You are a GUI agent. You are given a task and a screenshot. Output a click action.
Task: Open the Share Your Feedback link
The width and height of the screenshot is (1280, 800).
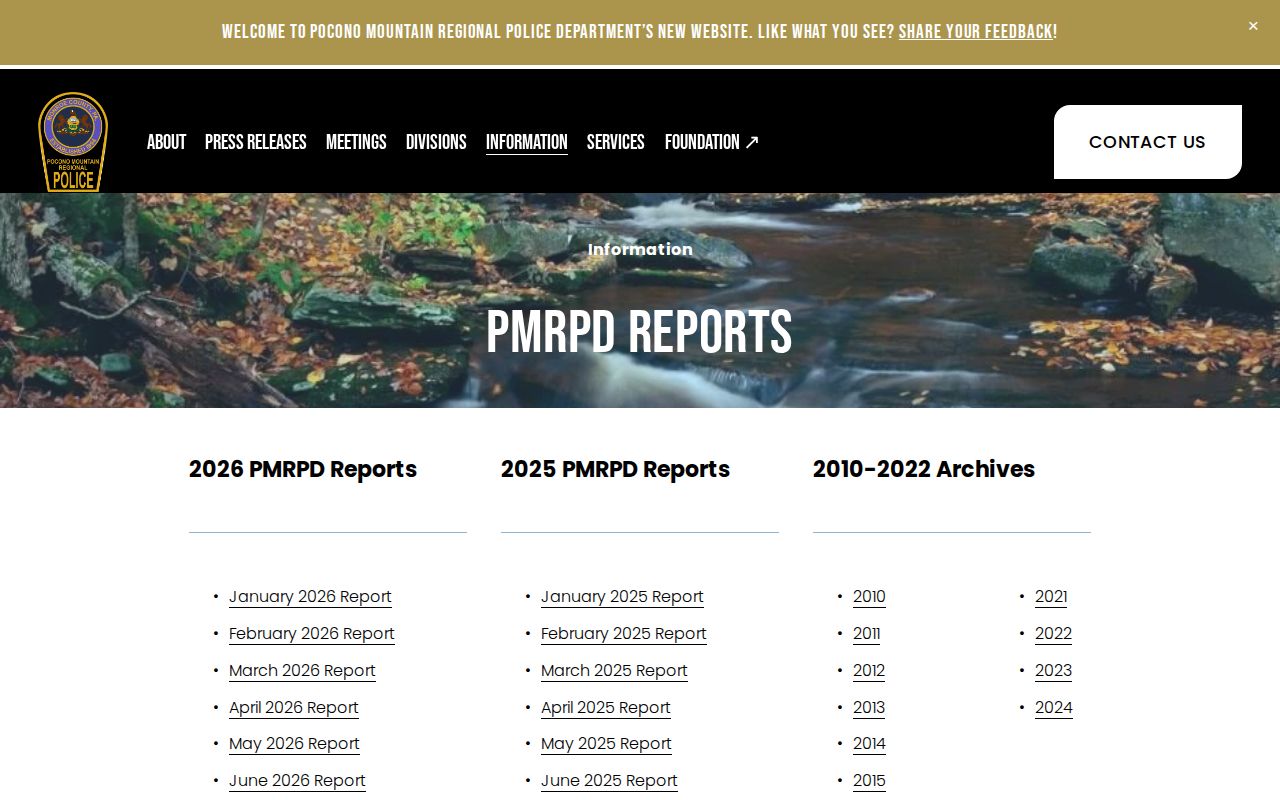(x=975, y=32)
